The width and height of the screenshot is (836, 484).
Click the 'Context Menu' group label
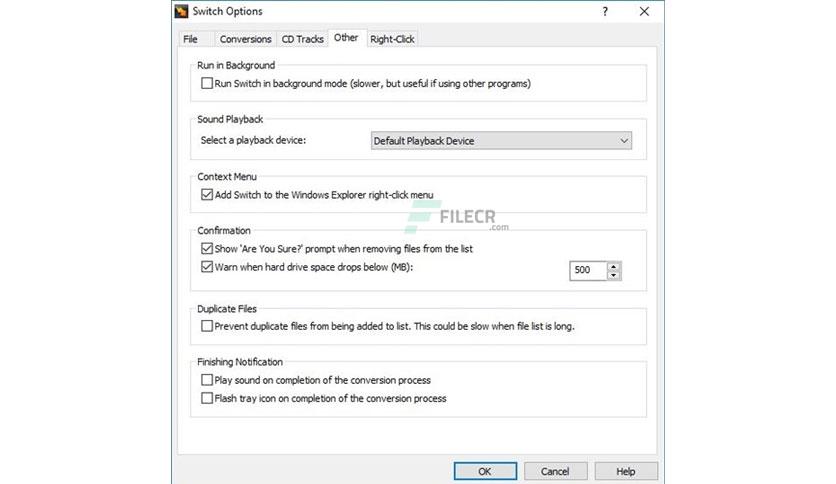click(227, 176)
